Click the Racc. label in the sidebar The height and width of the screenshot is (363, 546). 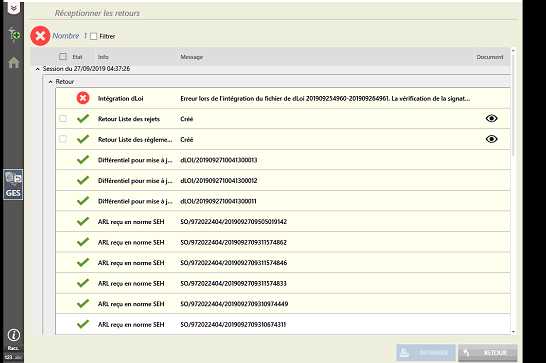coord(13,348)
